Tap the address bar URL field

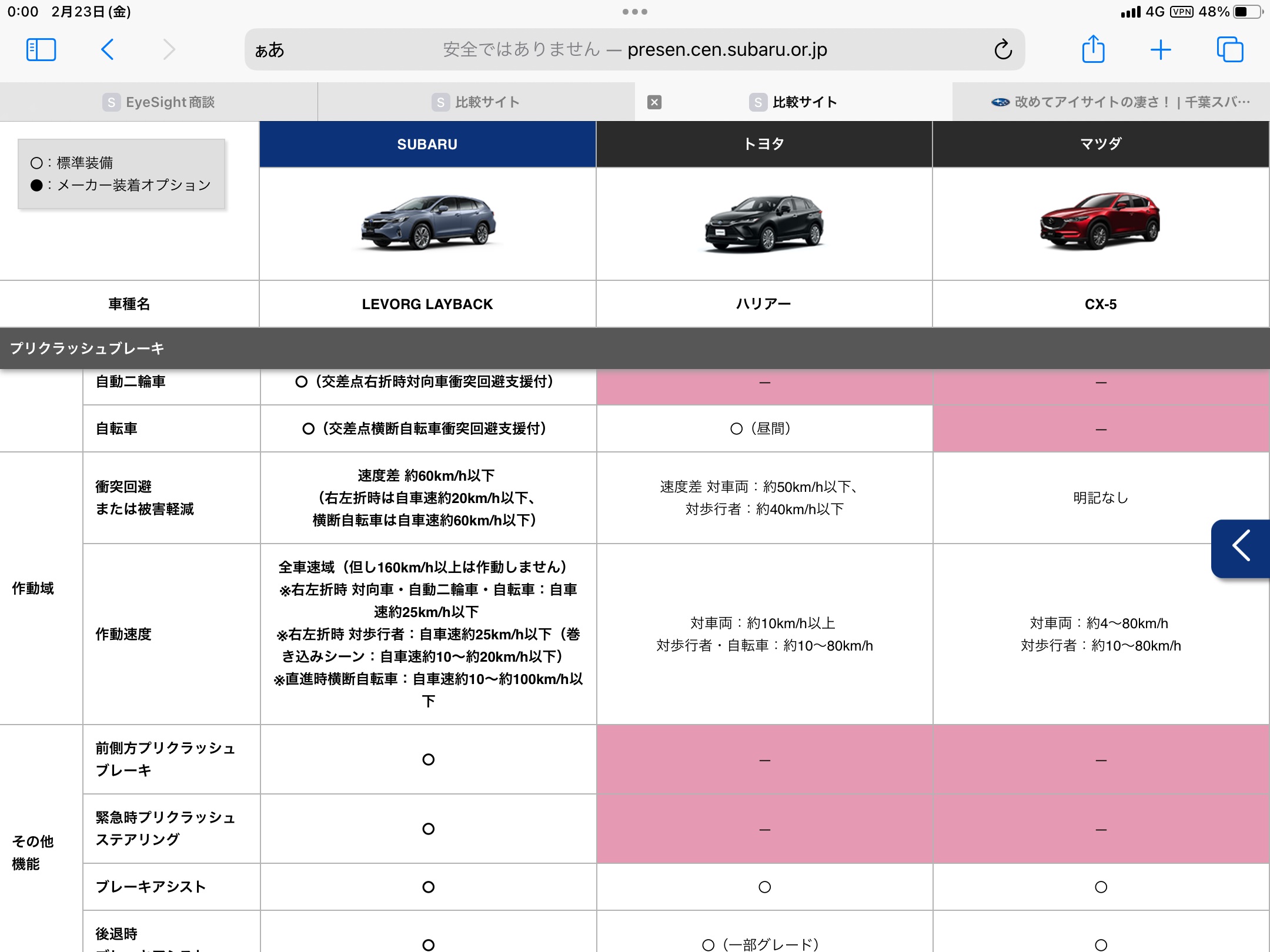[635, 49]
